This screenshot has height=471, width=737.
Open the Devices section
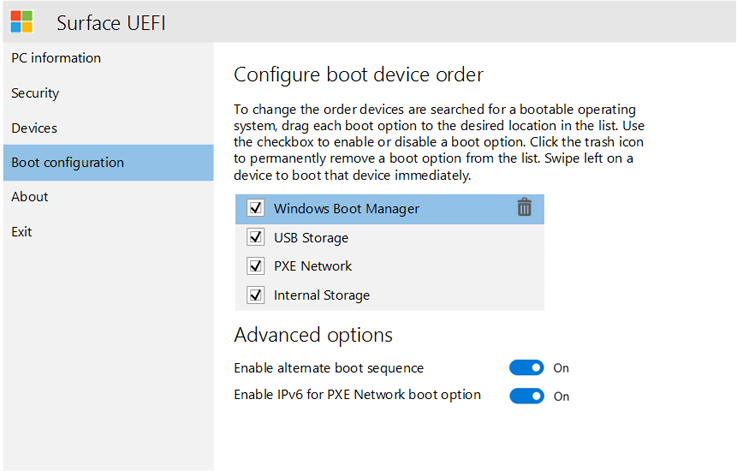point(34,128)
